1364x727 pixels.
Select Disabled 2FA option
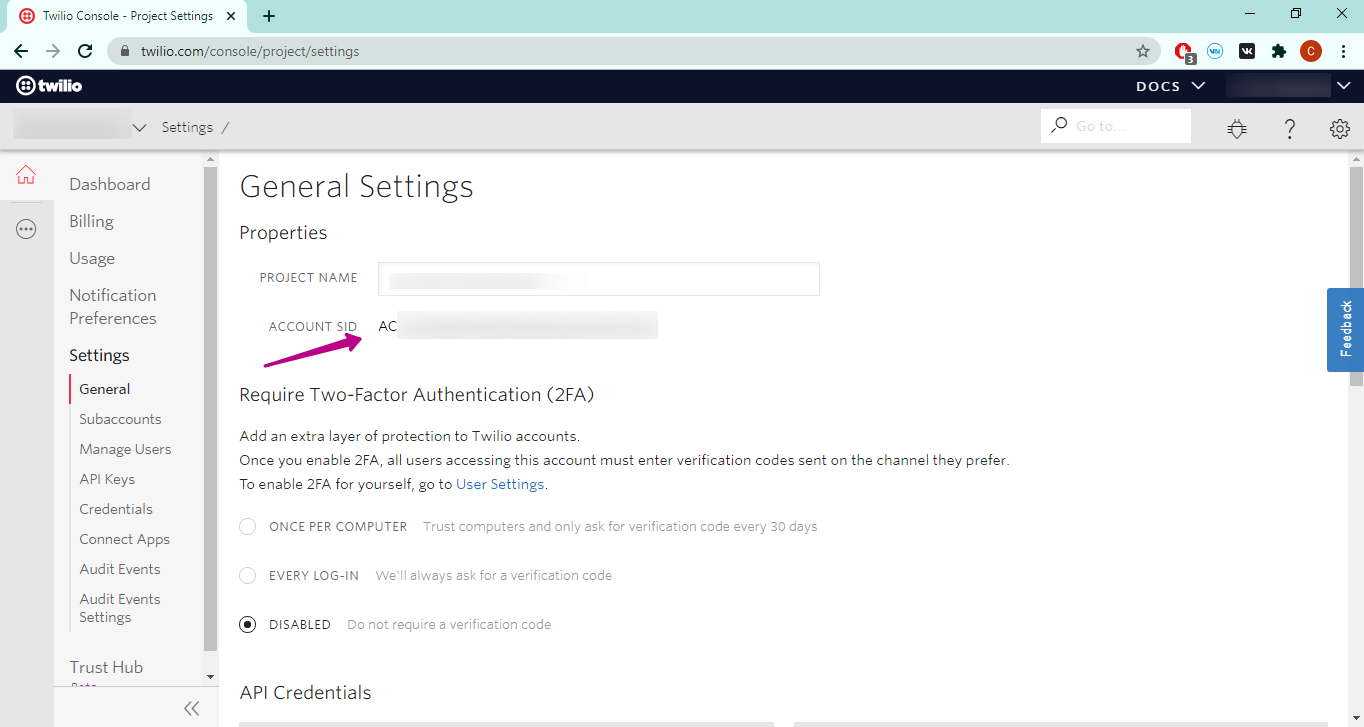tap(248, 624)
